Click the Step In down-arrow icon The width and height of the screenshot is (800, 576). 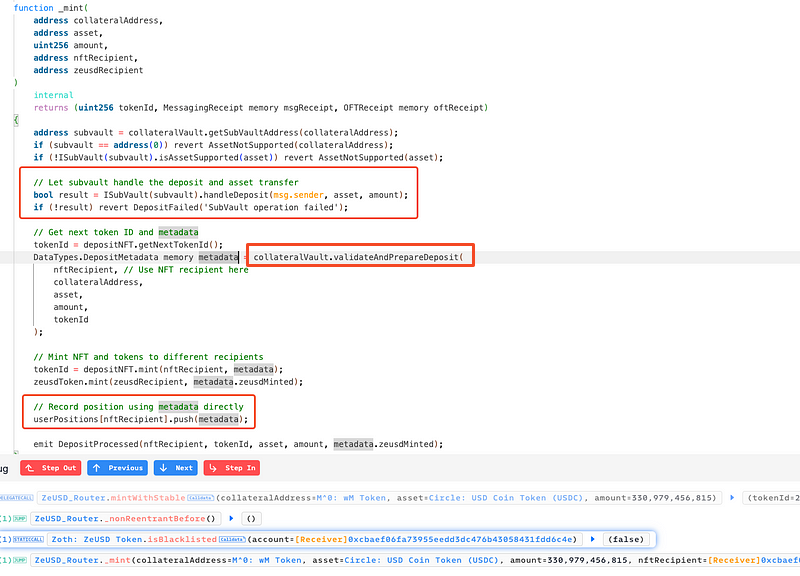click(214, 468)
